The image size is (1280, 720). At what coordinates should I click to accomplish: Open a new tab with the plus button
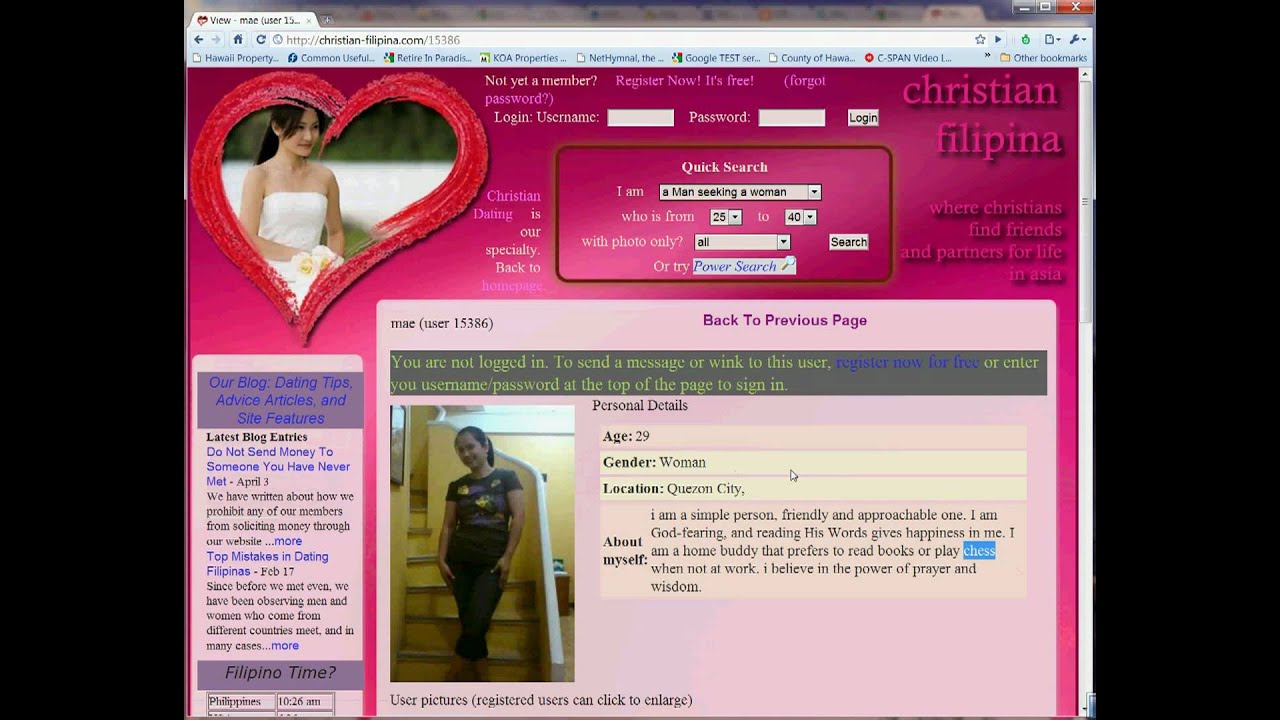(326, 19)
